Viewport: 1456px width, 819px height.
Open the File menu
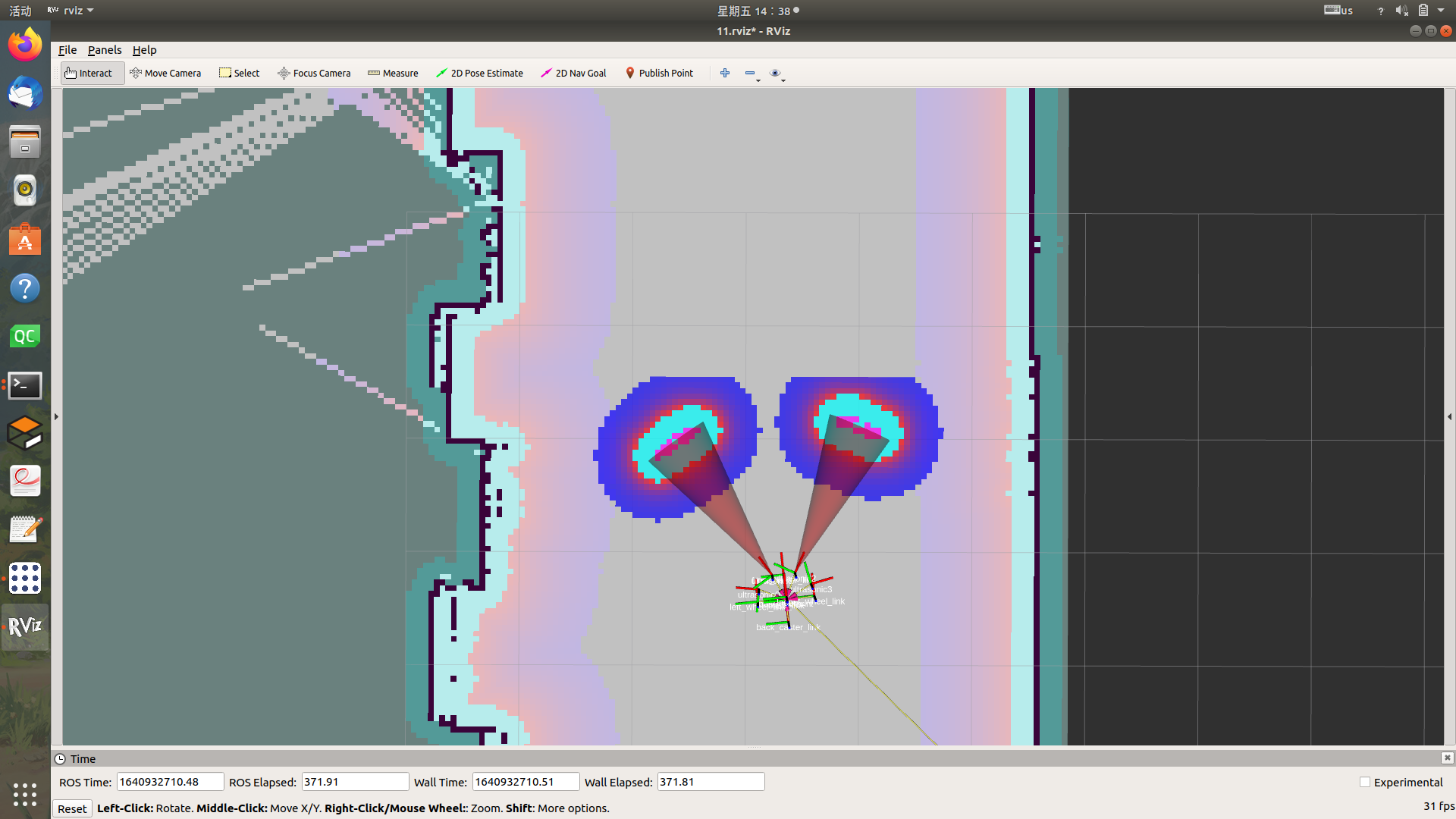click(x=67, y=50)
